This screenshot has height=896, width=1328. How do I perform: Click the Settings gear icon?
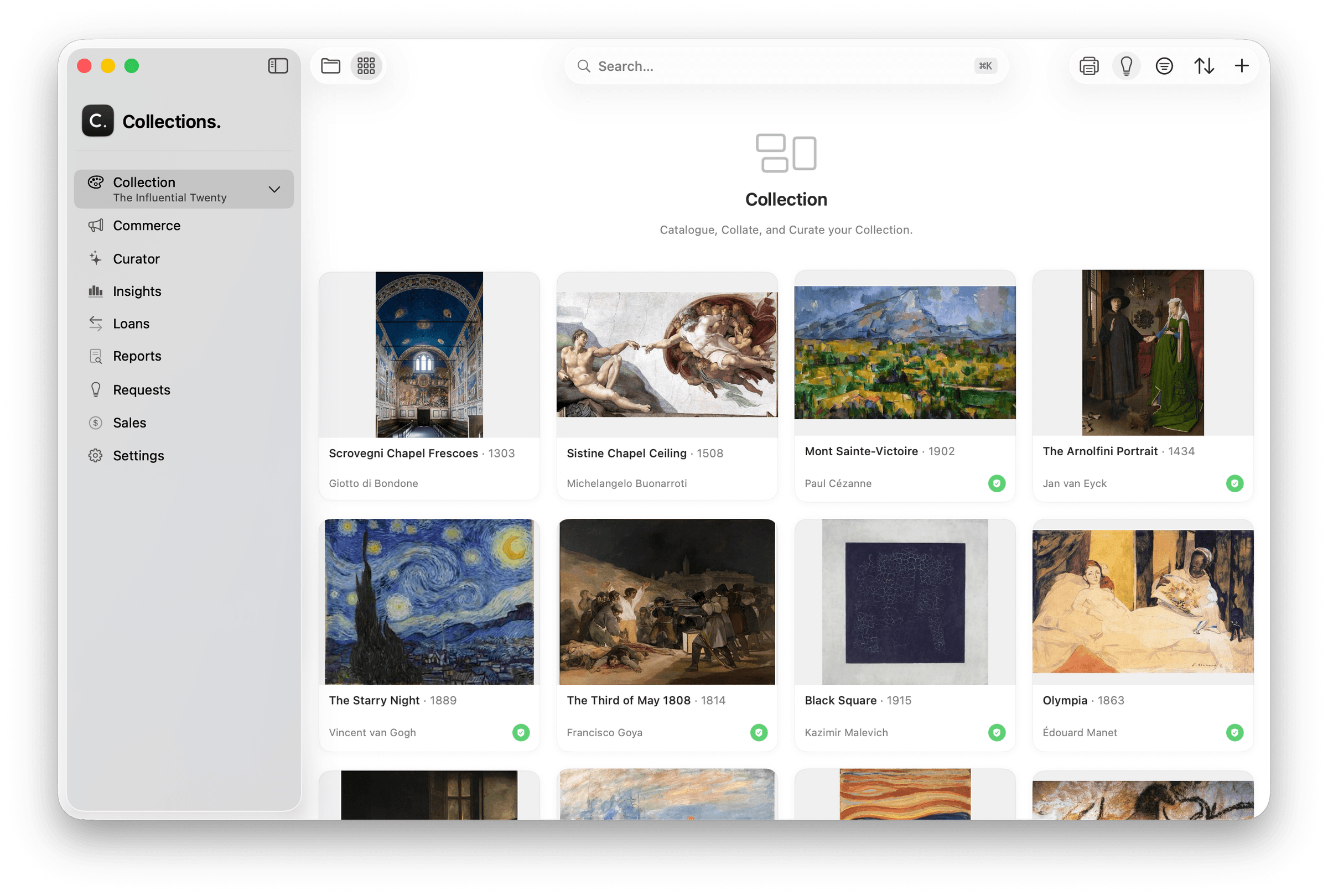click(x=95, y=456)
